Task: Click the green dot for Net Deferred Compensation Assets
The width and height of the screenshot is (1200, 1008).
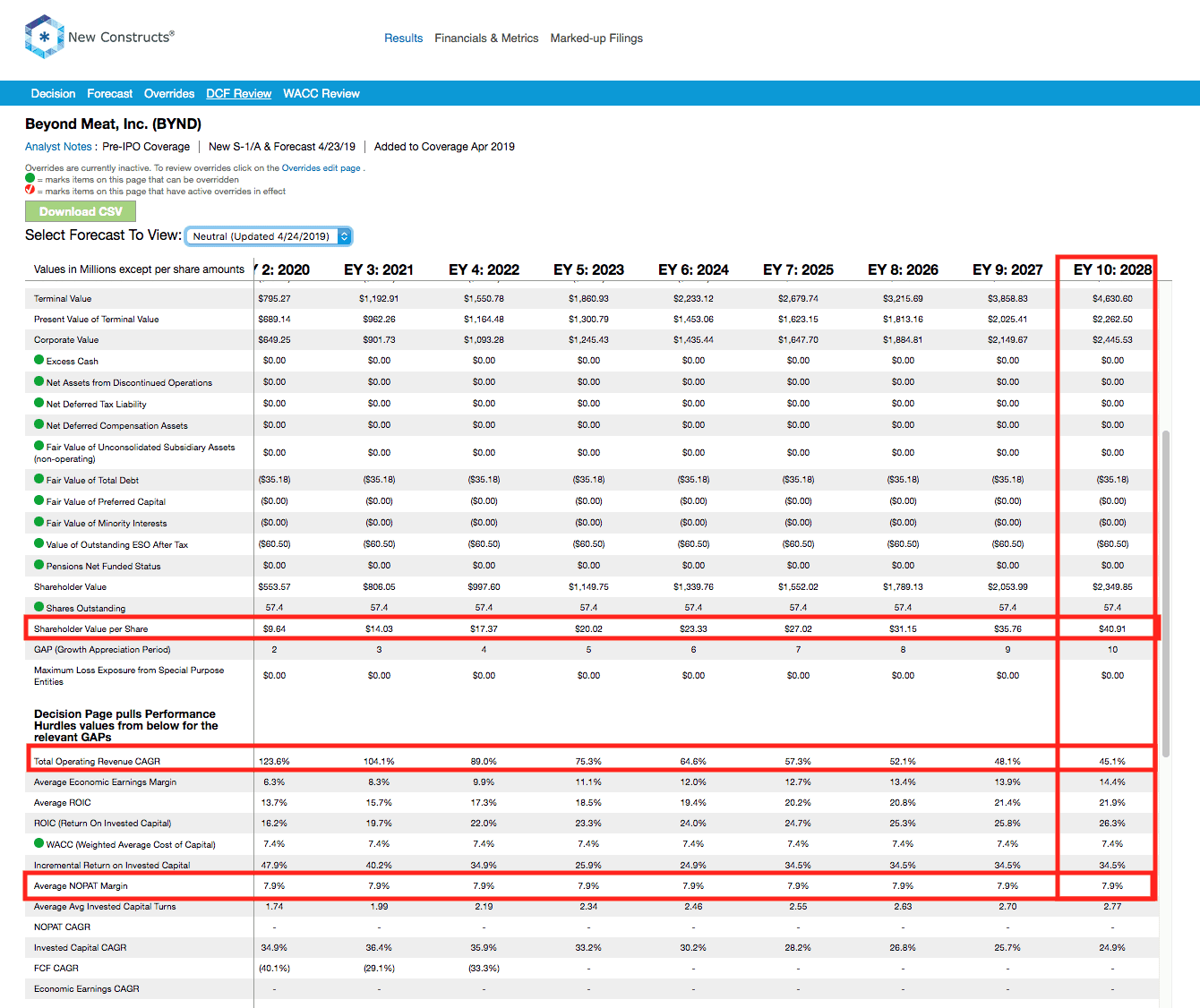Action: (39, 424)
